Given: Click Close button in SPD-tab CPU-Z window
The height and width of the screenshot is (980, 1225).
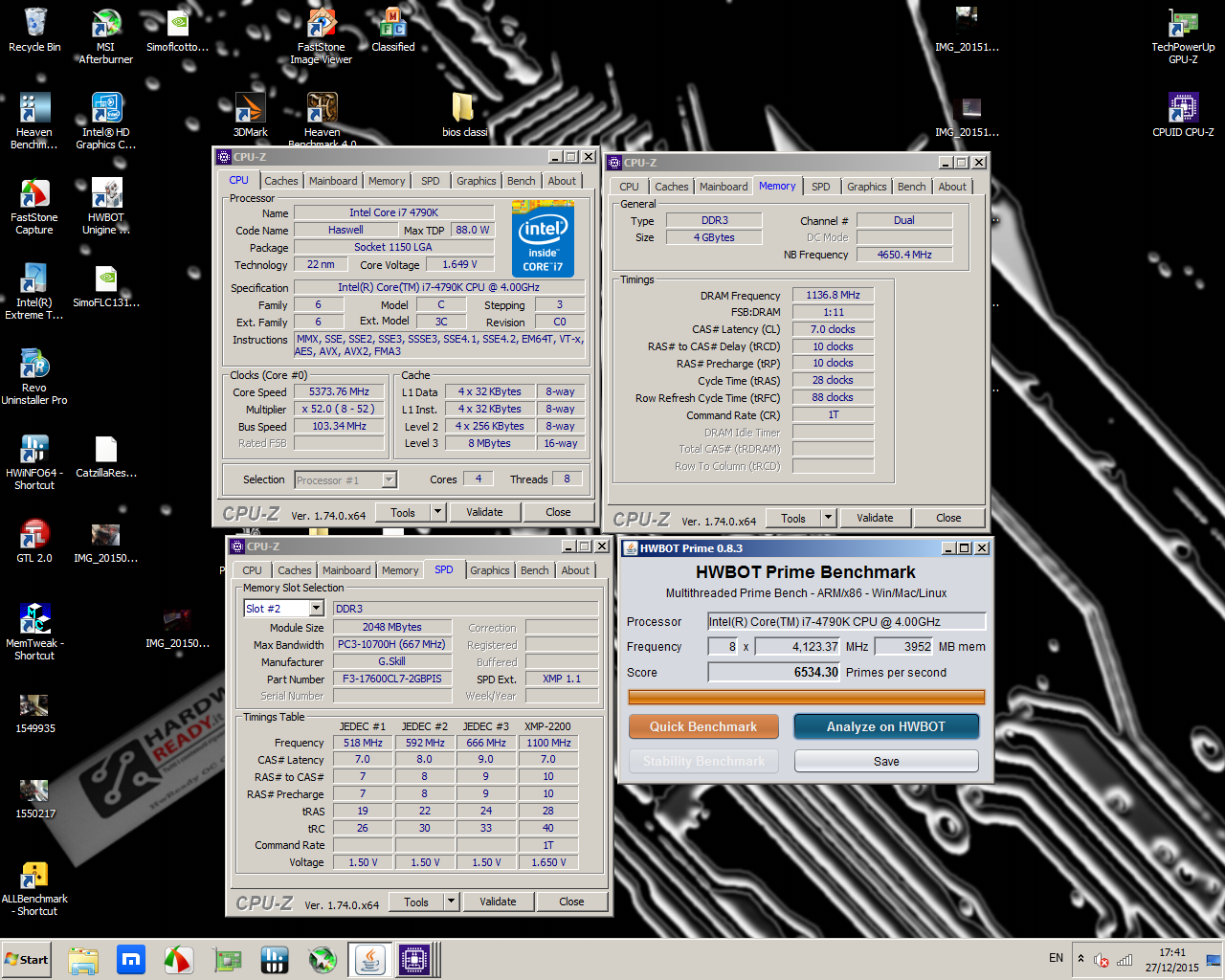Looking at the screenshot, I should 571,902.
